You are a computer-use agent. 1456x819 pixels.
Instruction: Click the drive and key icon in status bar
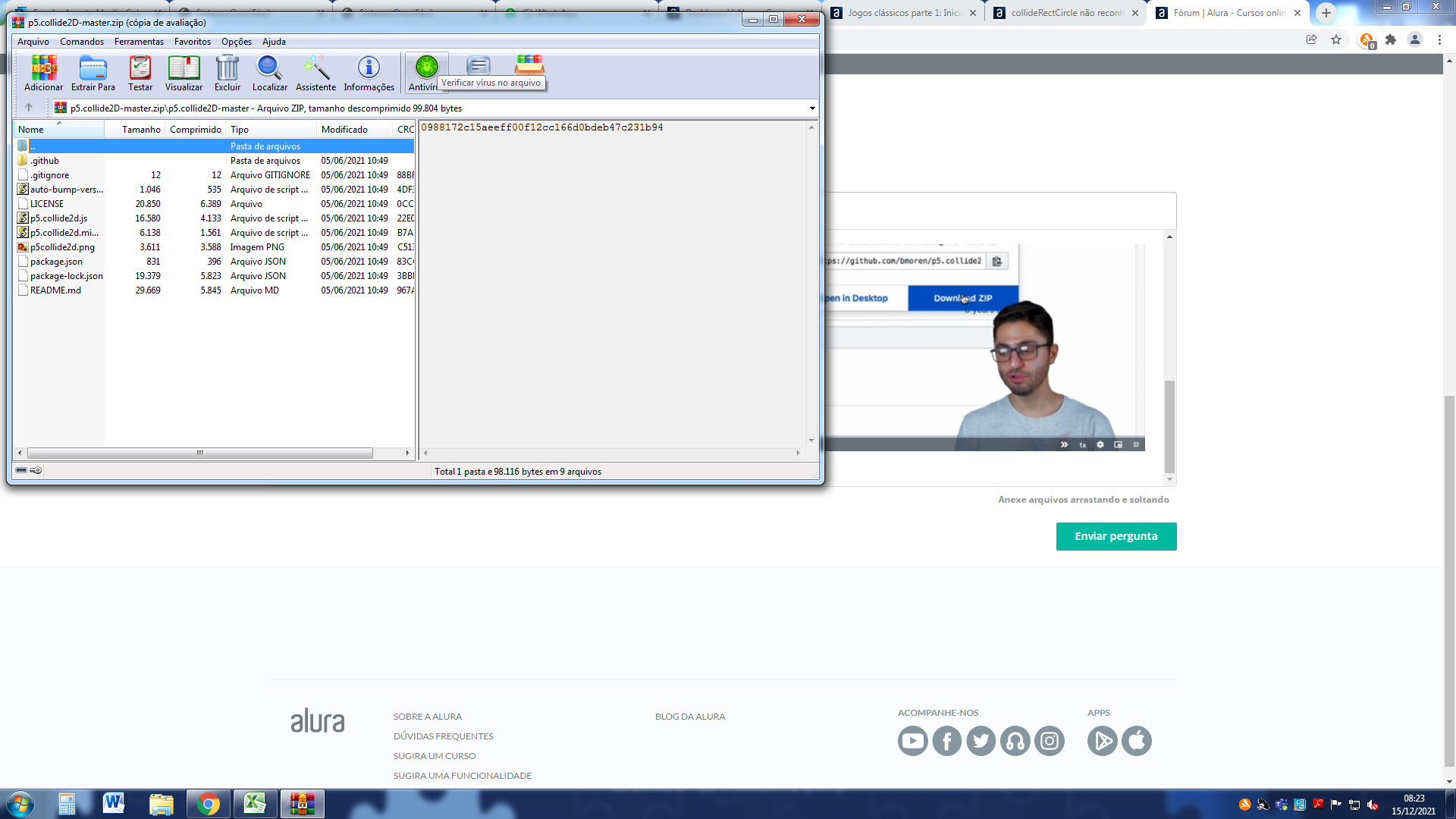pos(29,471)
